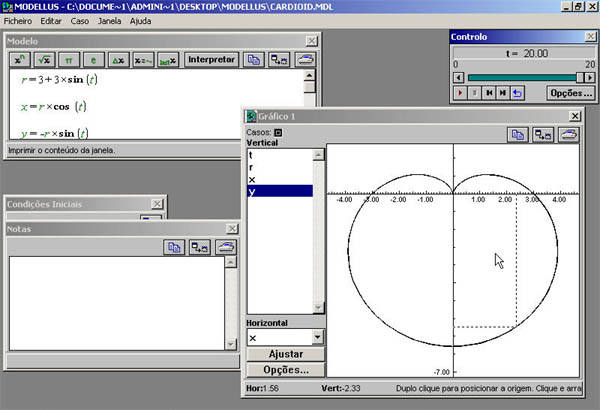Select variable r in Vertical list
600x410 pixels.
(280, 167)
